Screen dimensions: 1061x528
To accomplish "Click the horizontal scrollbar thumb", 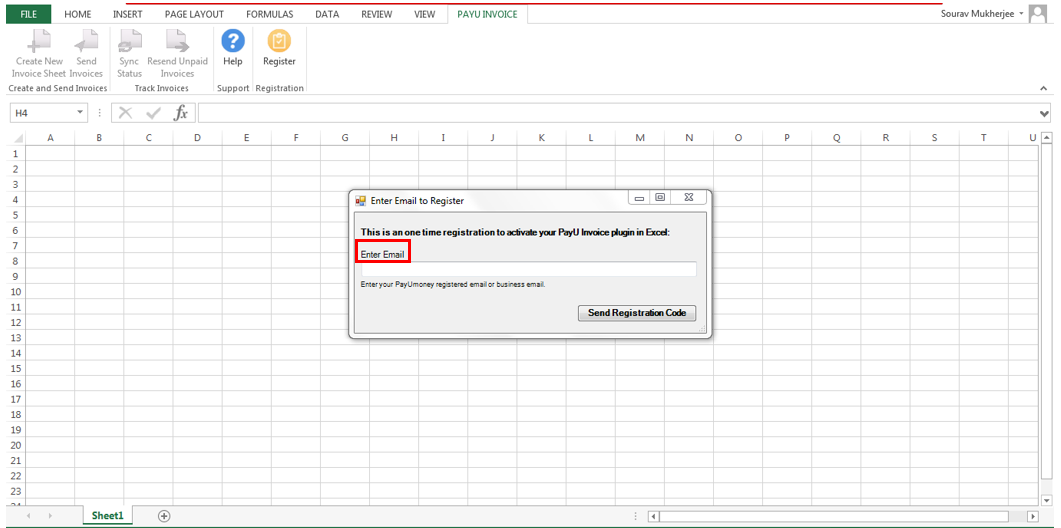I will click(x=834, y=516).
